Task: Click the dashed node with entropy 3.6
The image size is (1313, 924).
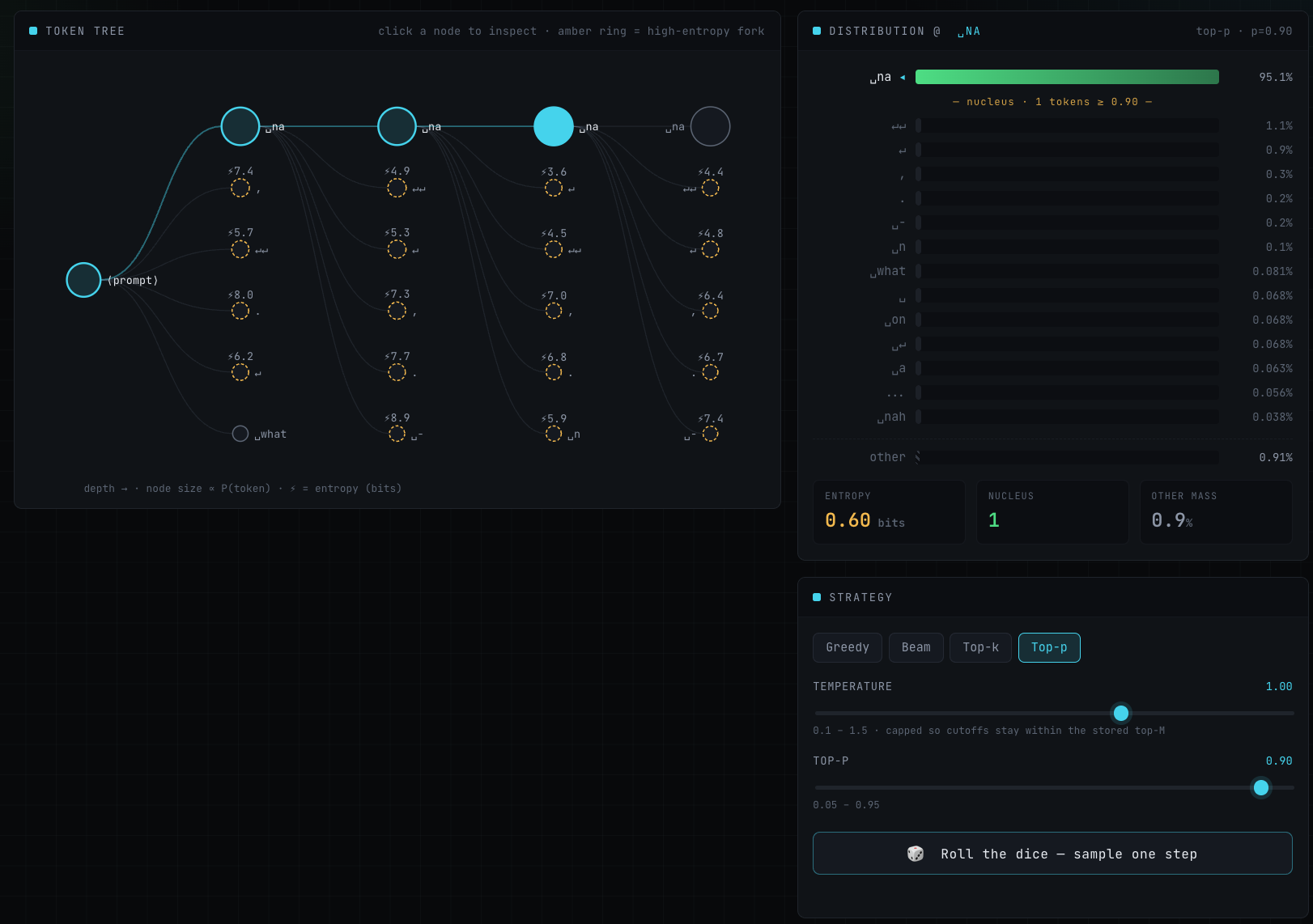Action: tap(554, 188)
